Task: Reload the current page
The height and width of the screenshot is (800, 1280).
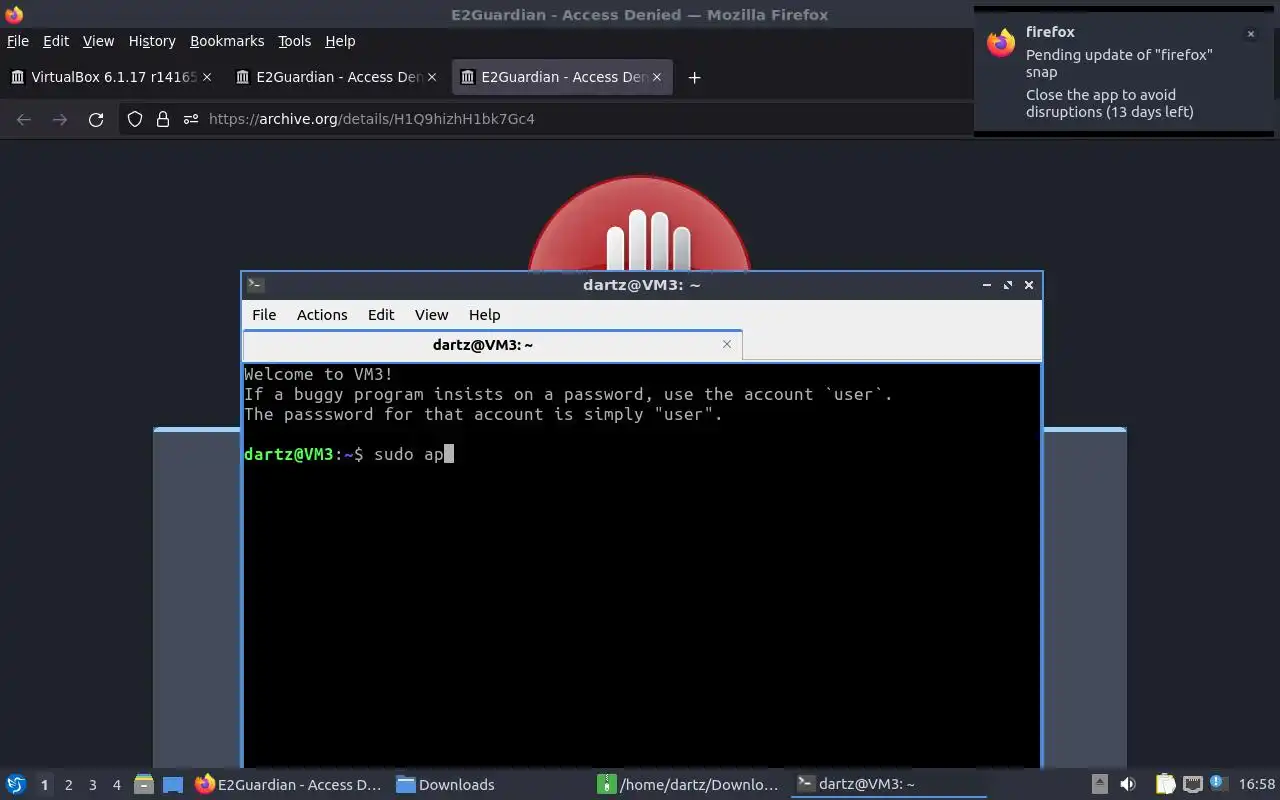Action: [96, 119]
